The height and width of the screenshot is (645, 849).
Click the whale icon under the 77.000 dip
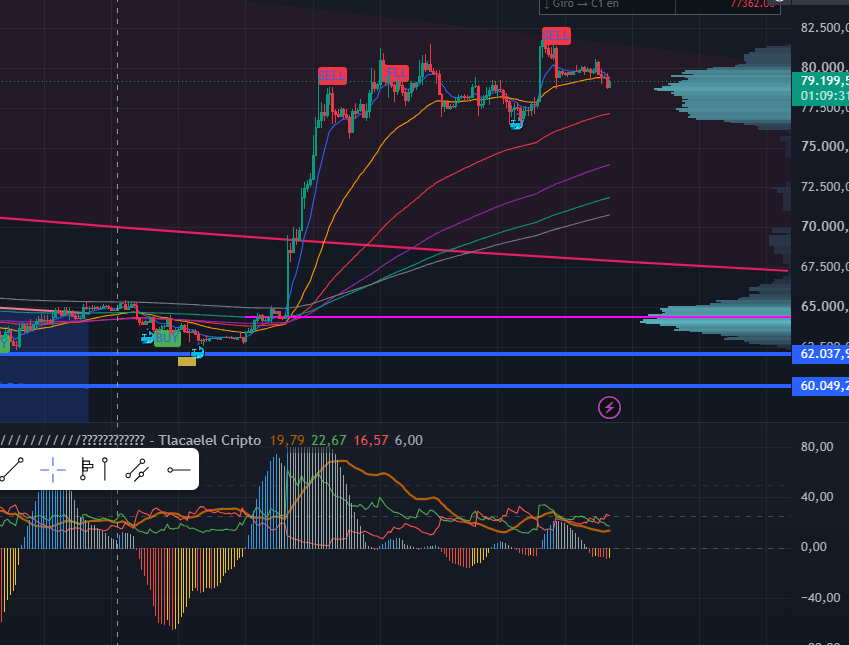[516, 125]
